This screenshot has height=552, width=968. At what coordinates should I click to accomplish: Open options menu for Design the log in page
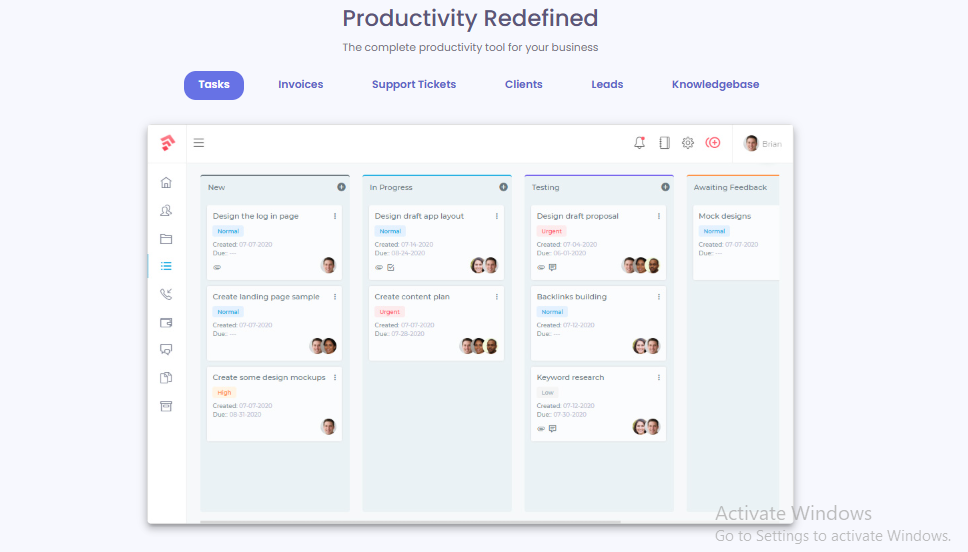[335, 216]
